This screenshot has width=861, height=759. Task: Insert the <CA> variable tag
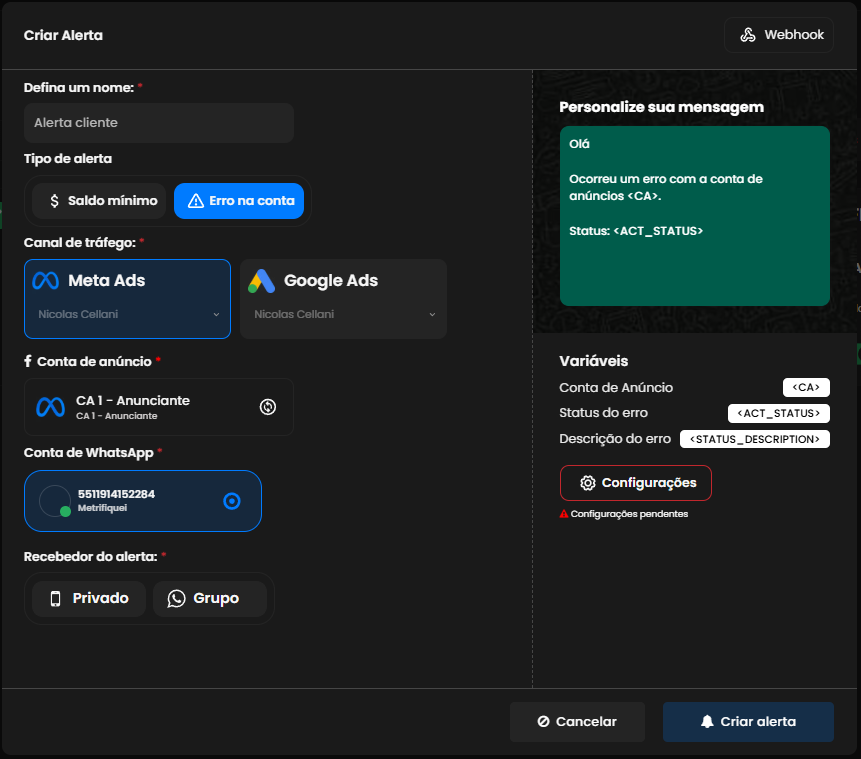806,388
